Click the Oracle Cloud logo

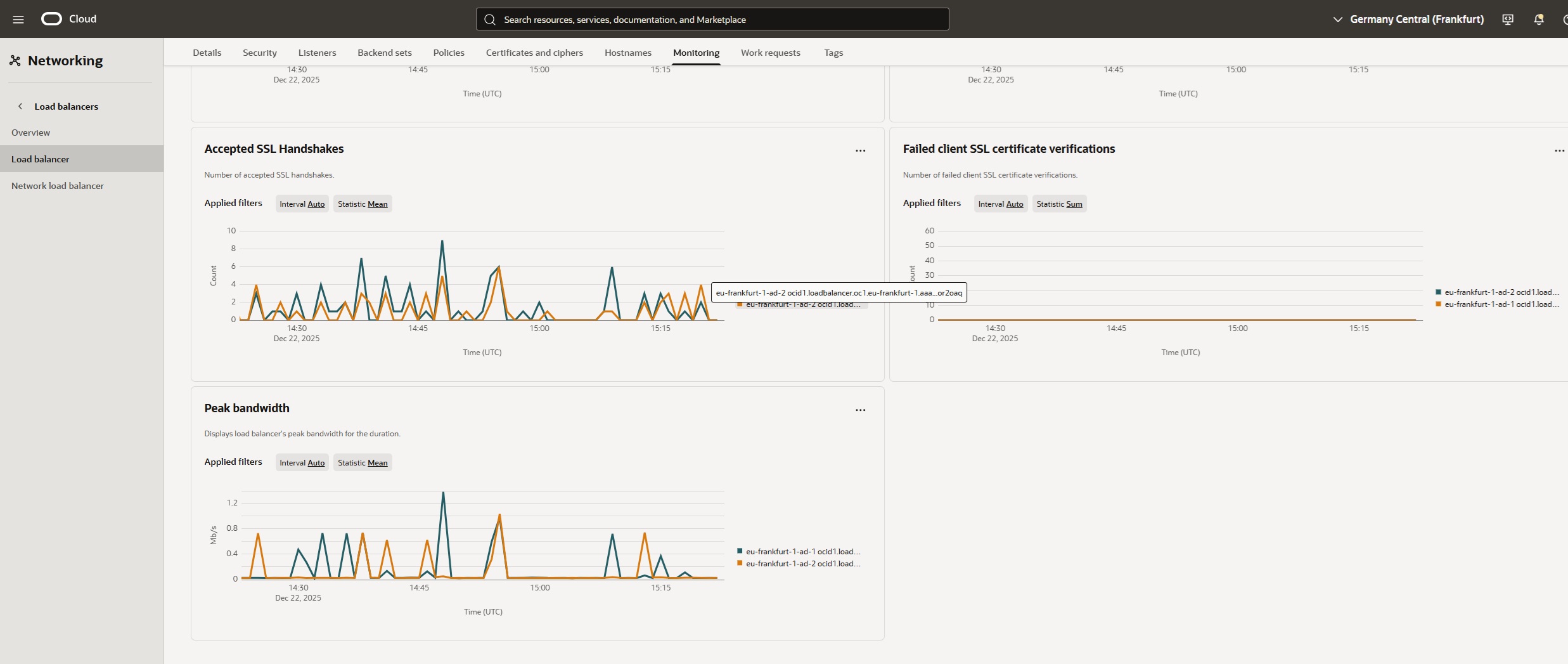(x=51, y=19)
